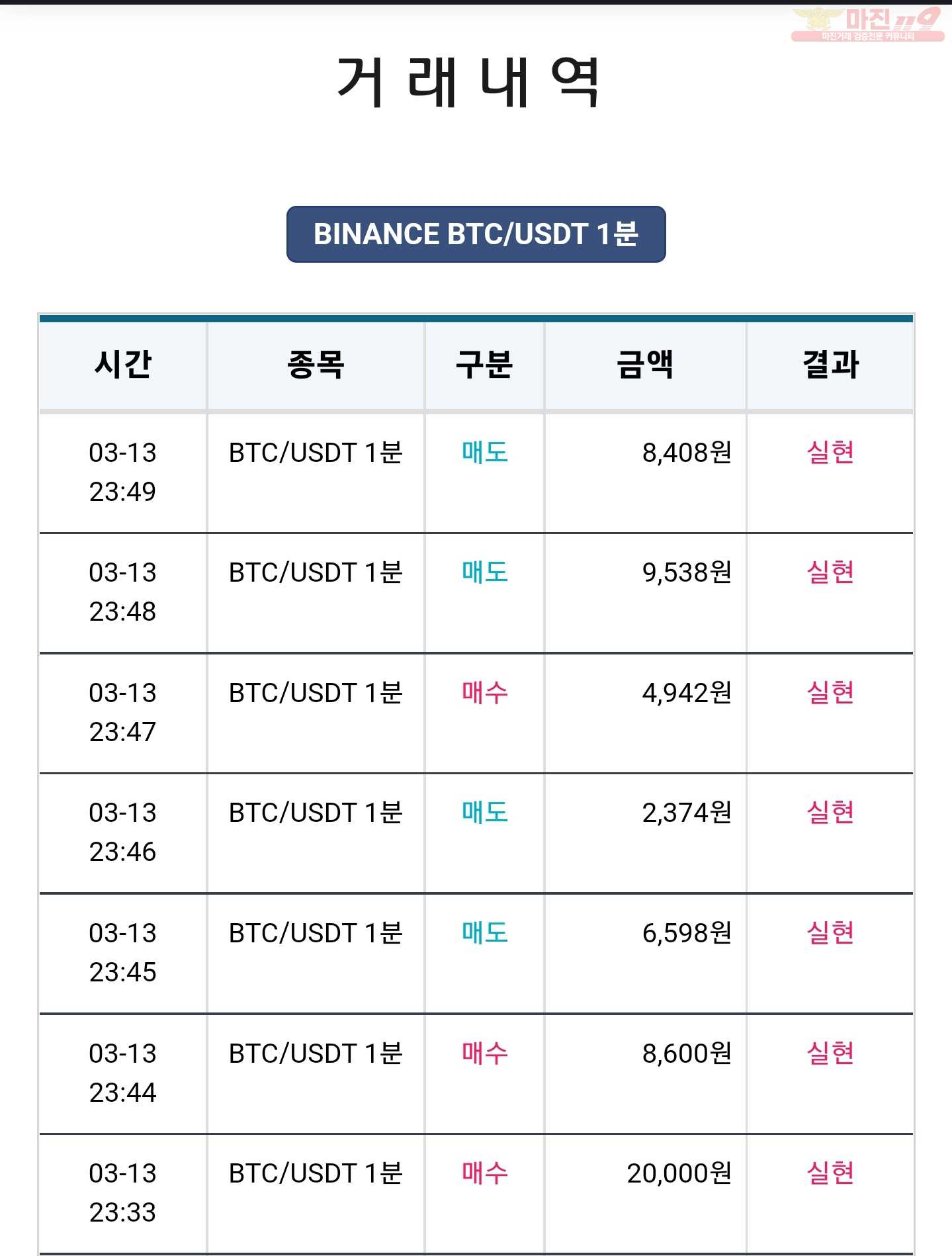
Task: Click the BINANCE BTC/USDT 1분 button
Action: (476, 234)
